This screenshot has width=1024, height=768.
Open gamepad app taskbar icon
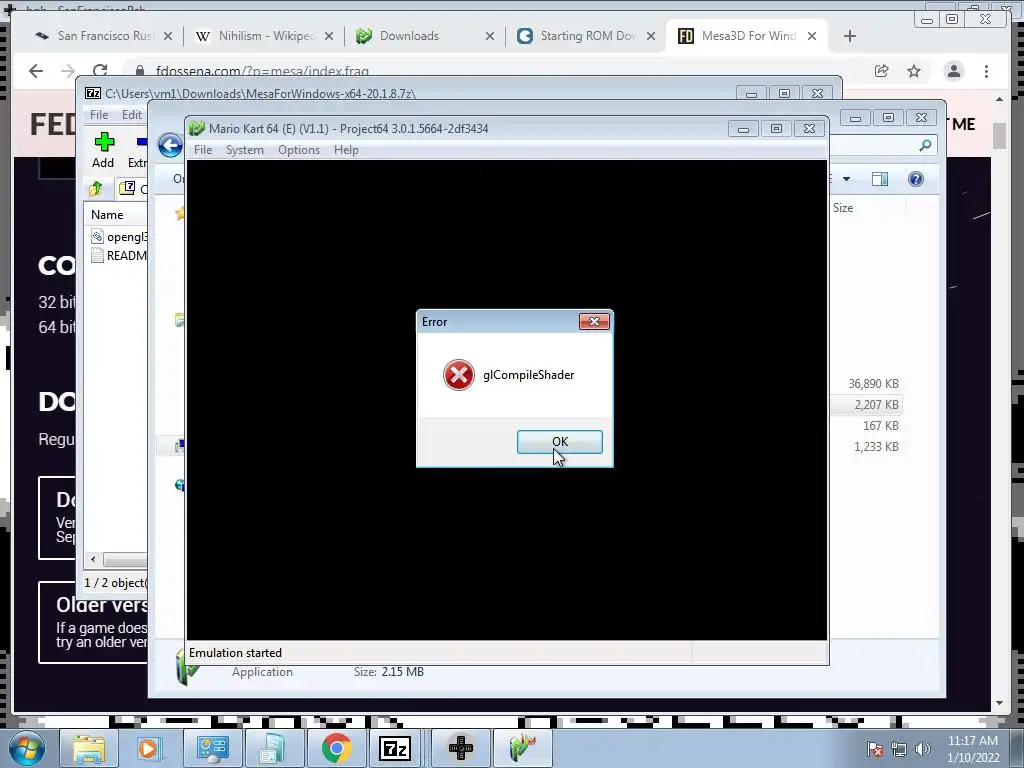[461, 749]
